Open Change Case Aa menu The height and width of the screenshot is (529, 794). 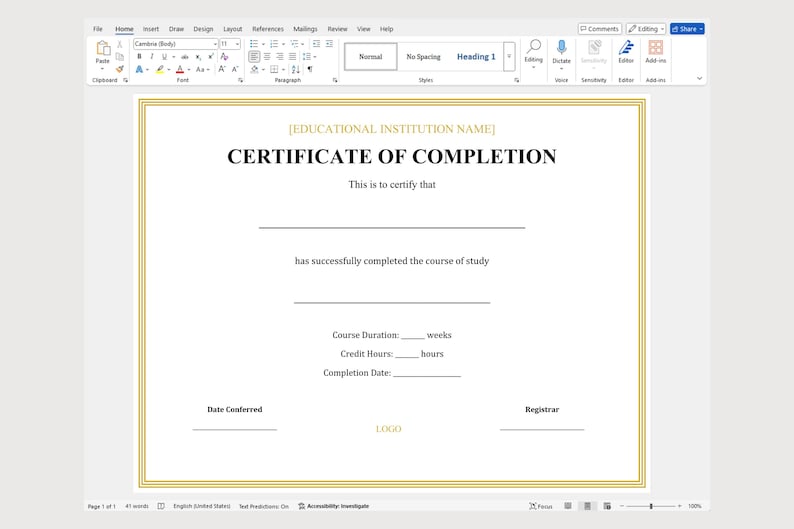201,69
